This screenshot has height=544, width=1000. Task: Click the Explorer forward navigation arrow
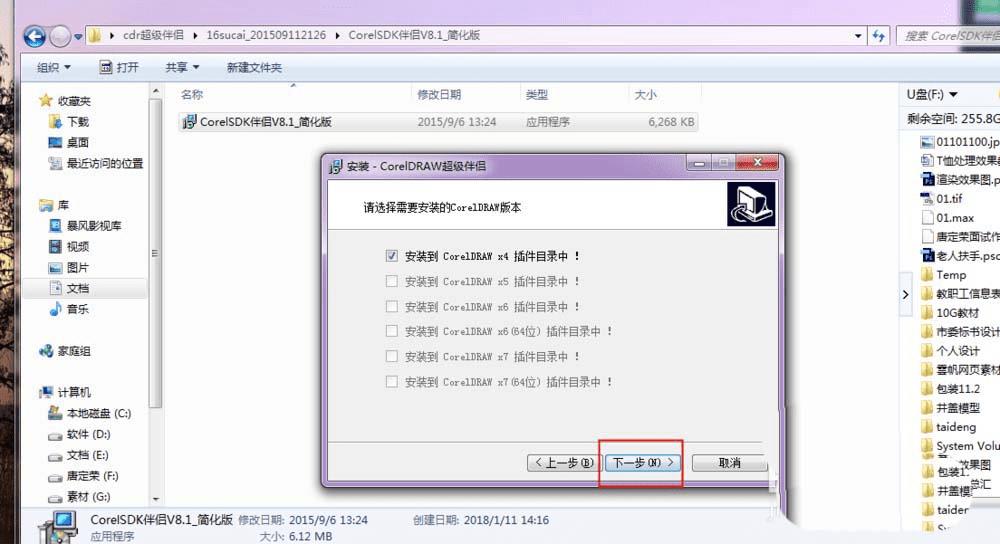pyautogui.click(x=60, y=36)
